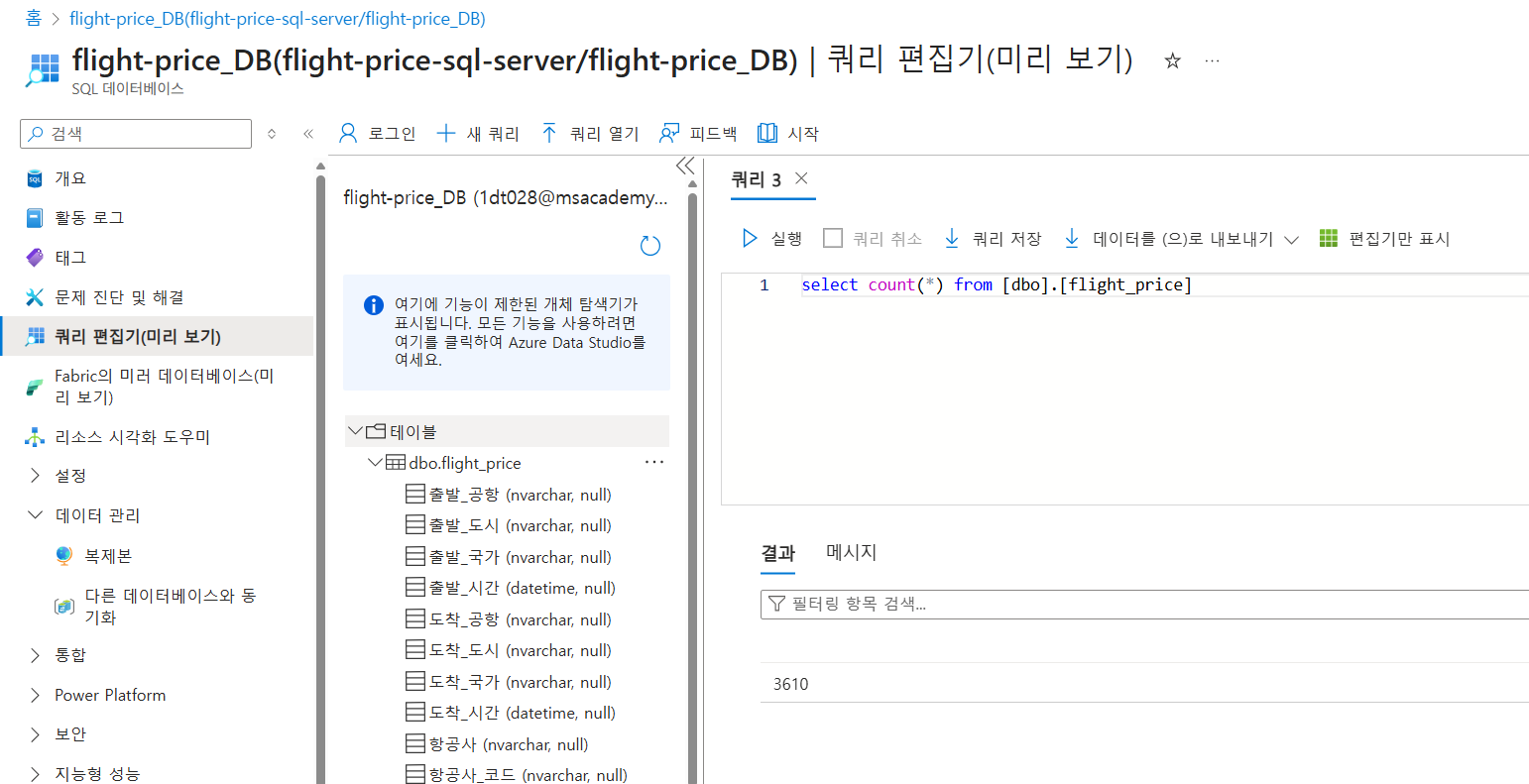Open the 데이터를 (으)로 내보내기 dropdown

(1181, 239)
